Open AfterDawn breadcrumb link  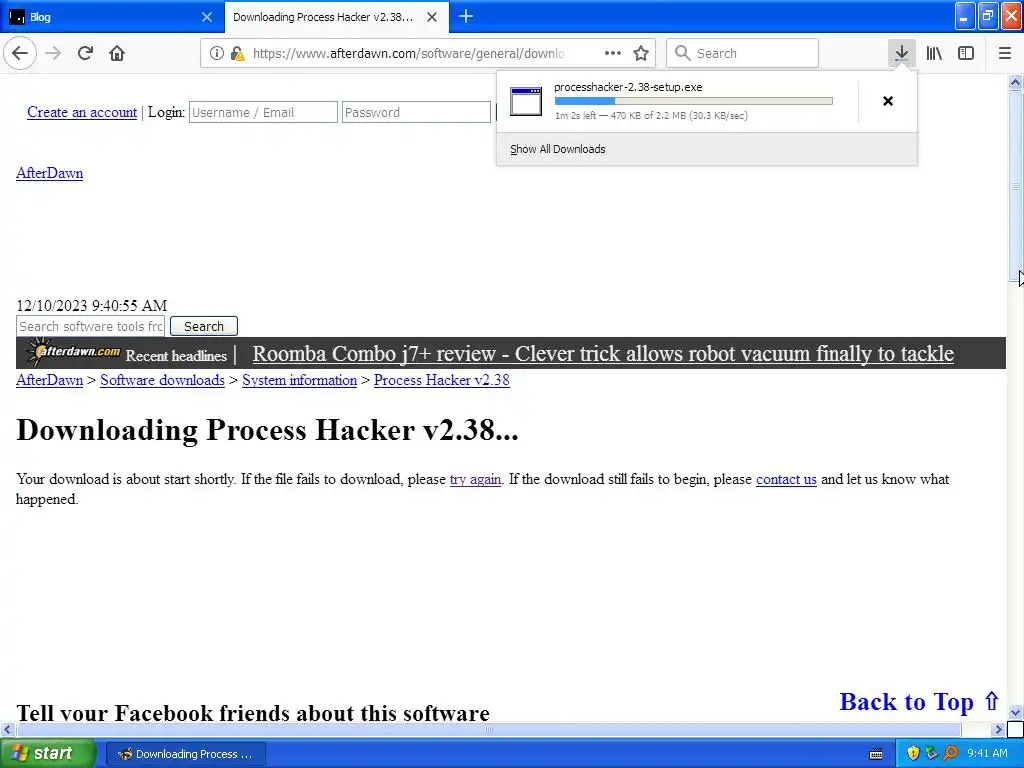[x=50, y=380]
